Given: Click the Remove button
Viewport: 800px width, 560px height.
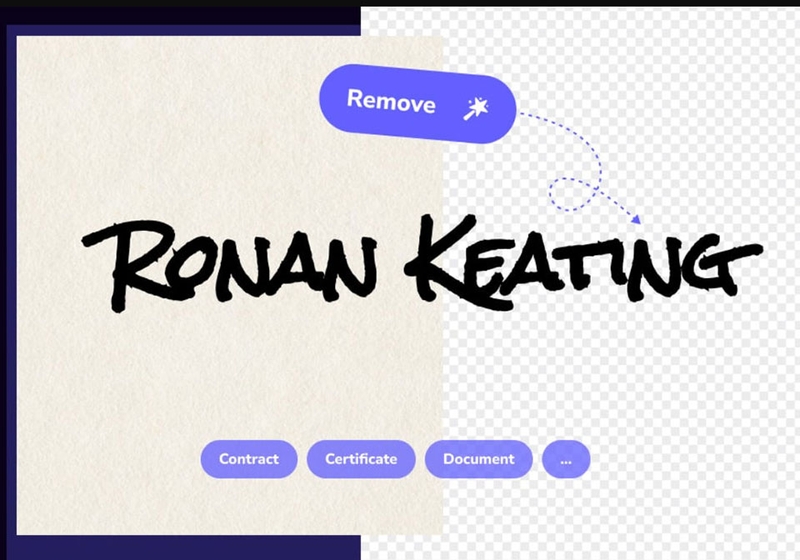Looking at the screenshot, I should [x=418, y=104].
